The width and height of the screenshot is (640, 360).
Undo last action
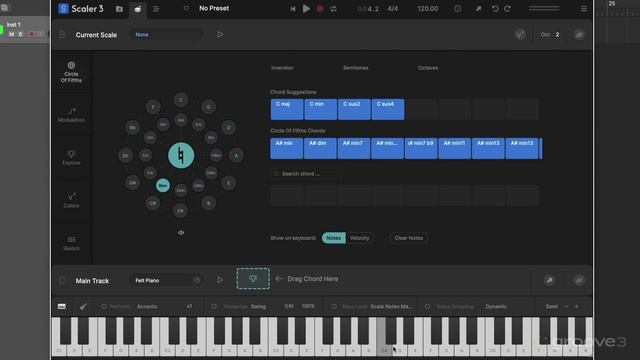coord(495,9)
